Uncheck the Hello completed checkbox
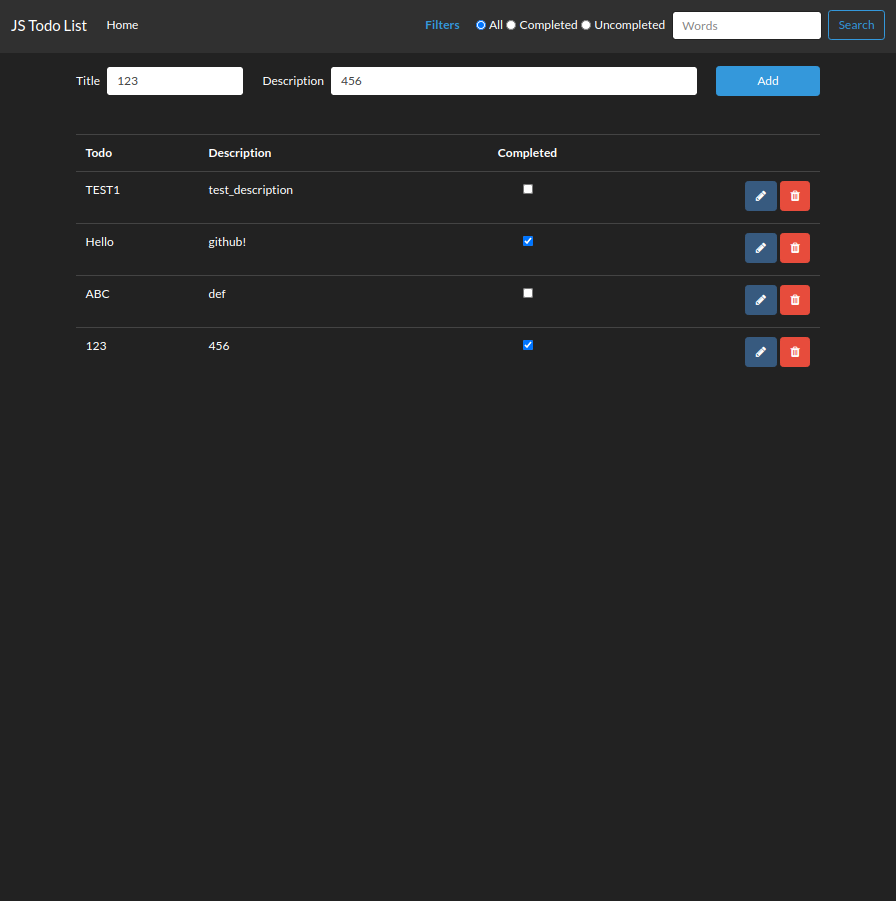Screen dimensions: 896x901 [528, 241]
